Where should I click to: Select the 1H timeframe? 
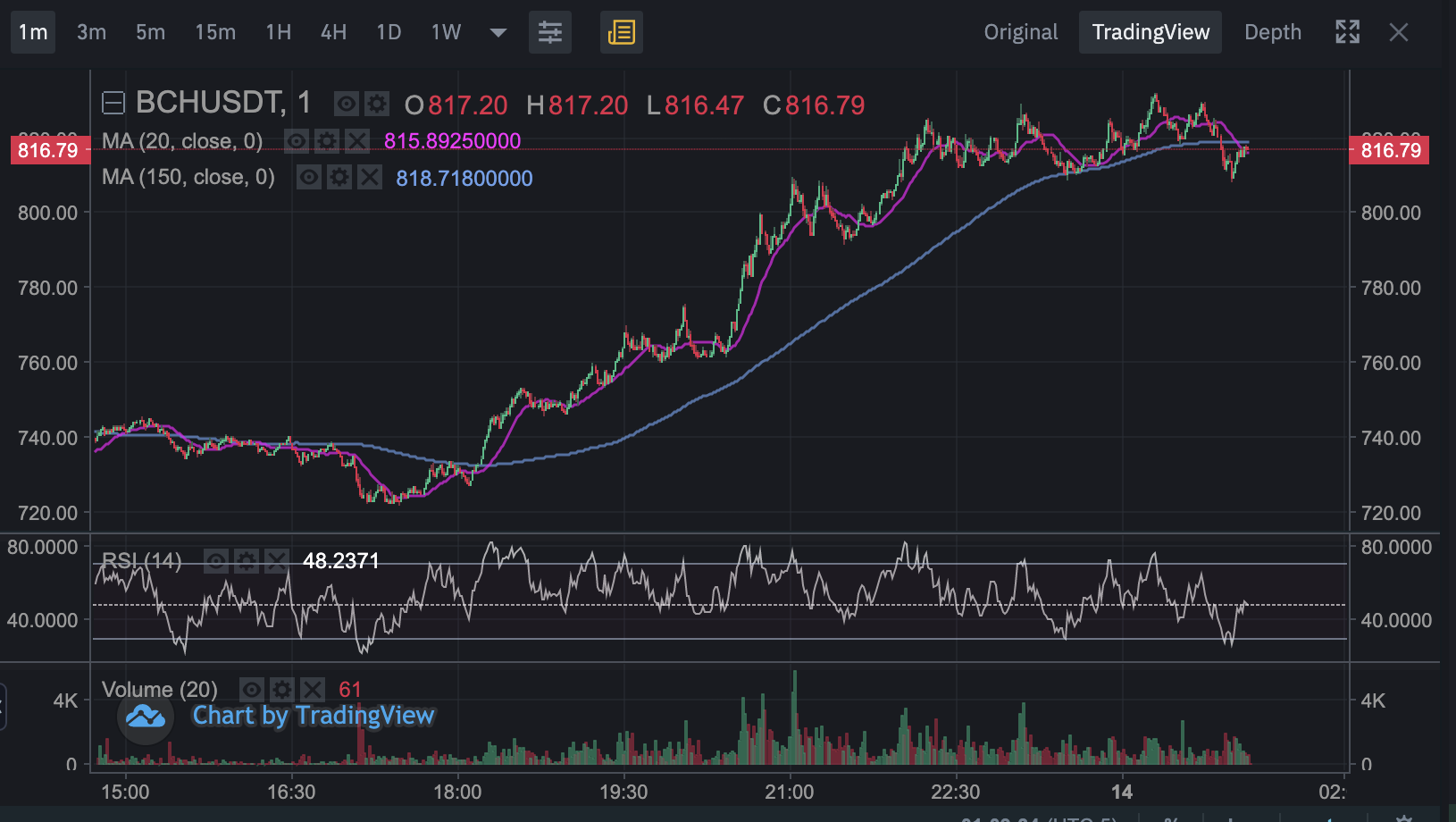point(279,32)
